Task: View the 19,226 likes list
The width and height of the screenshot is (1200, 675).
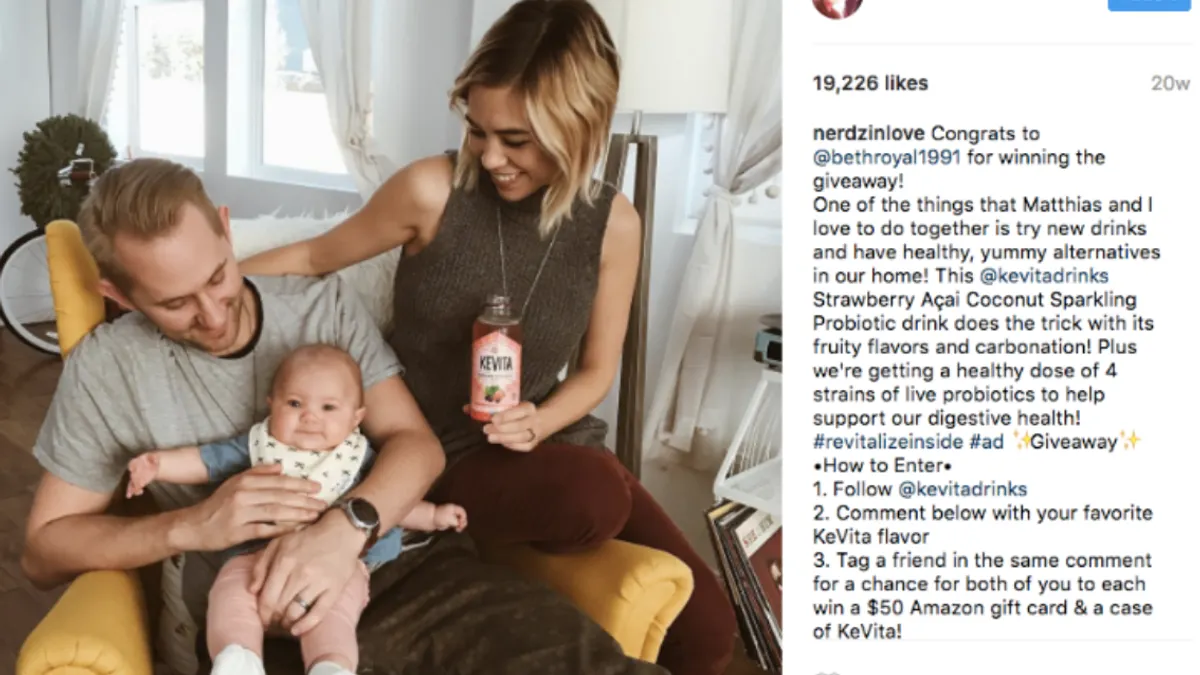Action: click(x=870, y=83)
